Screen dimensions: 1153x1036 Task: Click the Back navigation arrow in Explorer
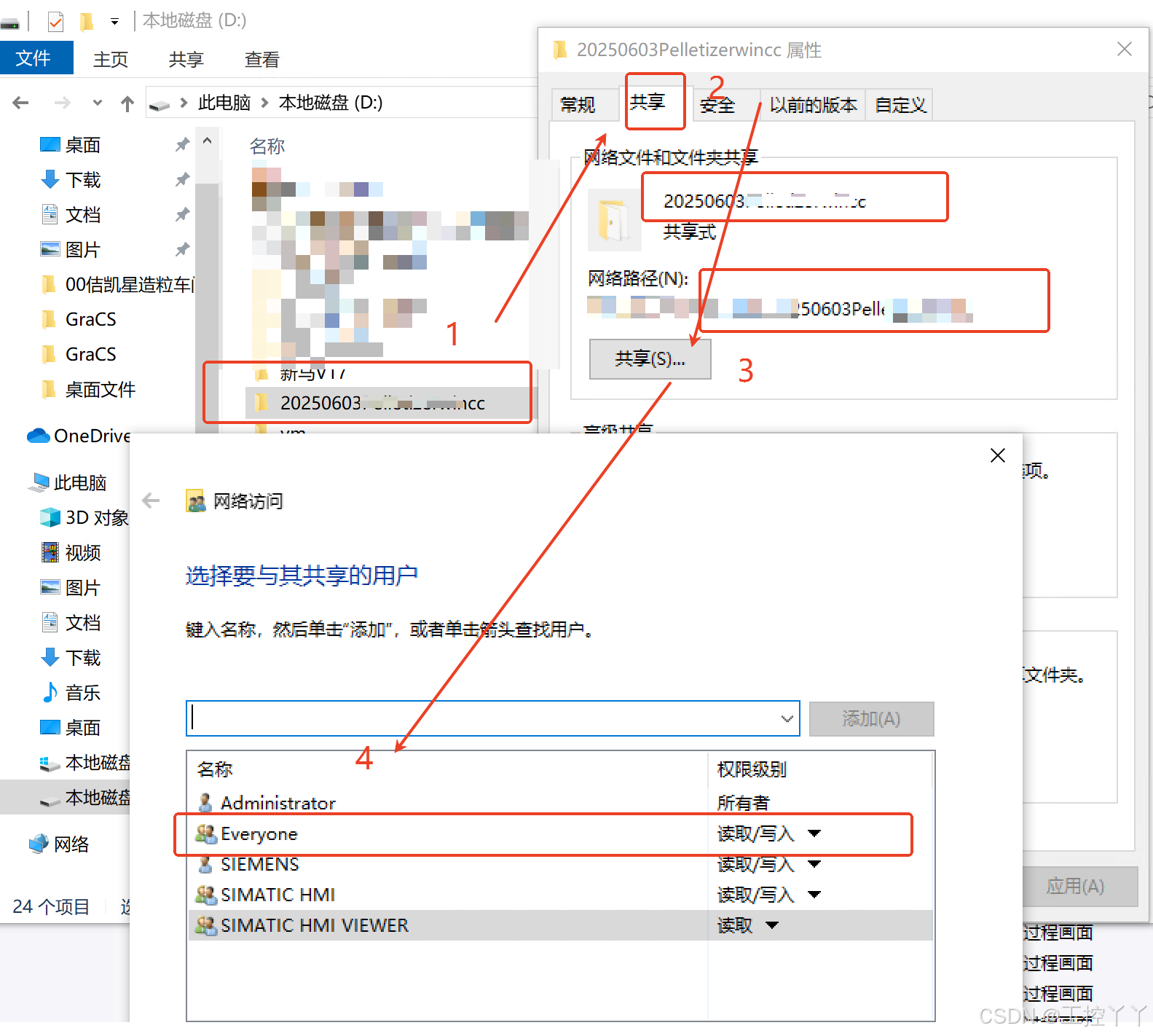point(21,103)
